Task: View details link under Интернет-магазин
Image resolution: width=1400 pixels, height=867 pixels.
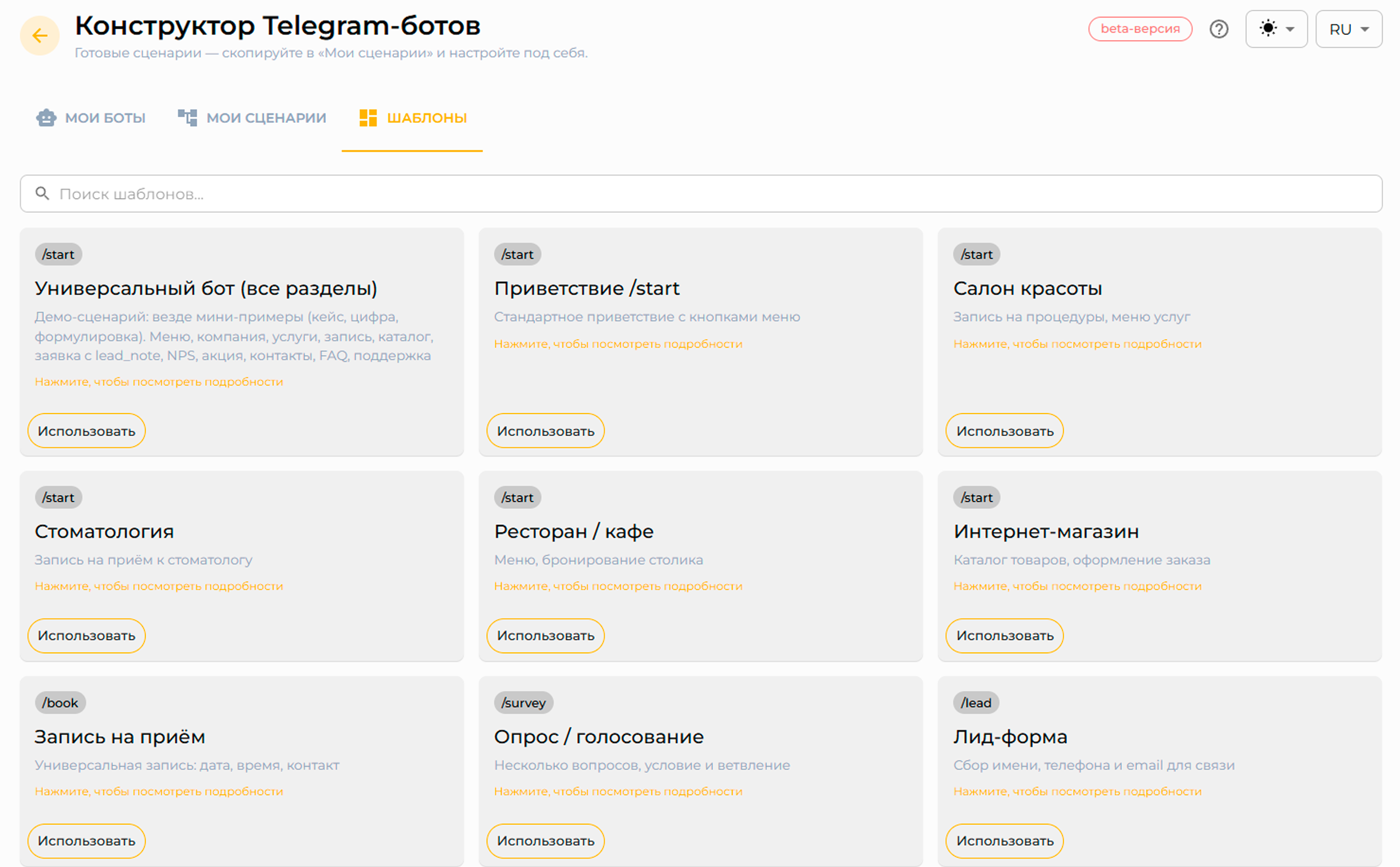Action: 1077,586
